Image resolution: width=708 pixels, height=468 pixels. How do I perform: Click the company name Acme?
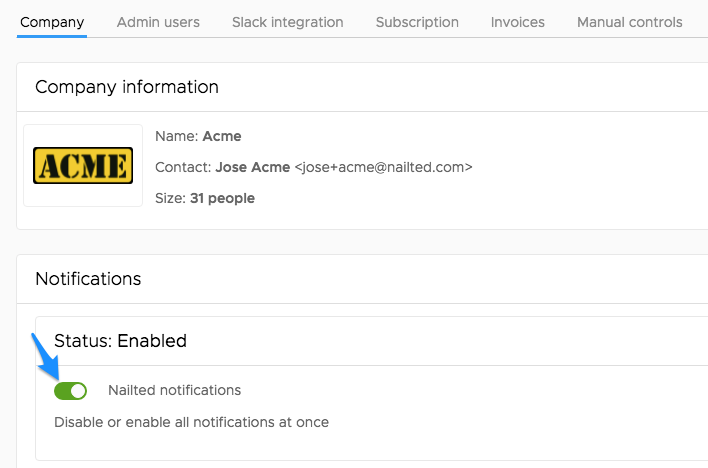pos(222,136)
